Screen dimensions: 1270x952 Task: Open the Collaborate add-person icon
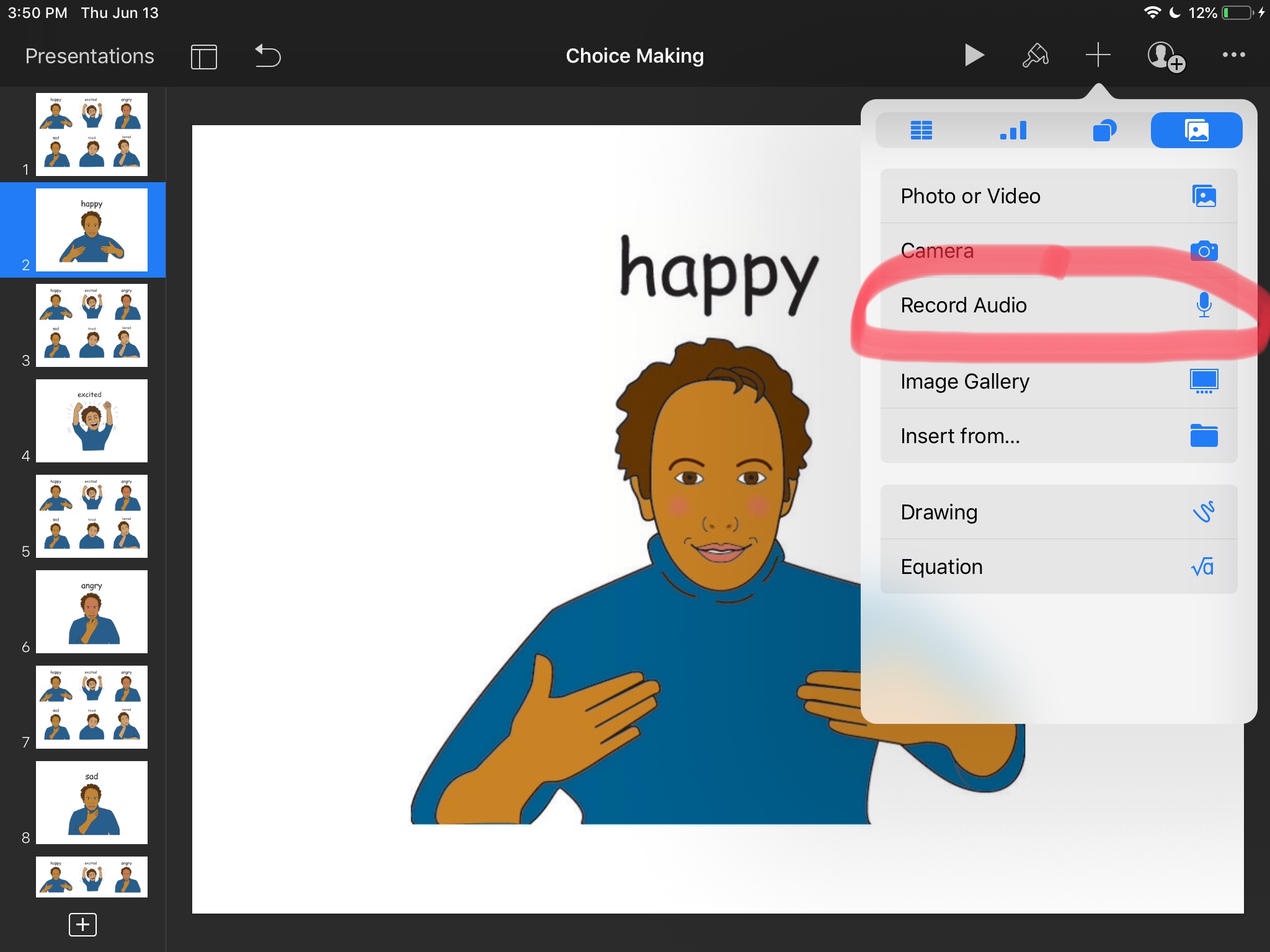(1165, 56)
